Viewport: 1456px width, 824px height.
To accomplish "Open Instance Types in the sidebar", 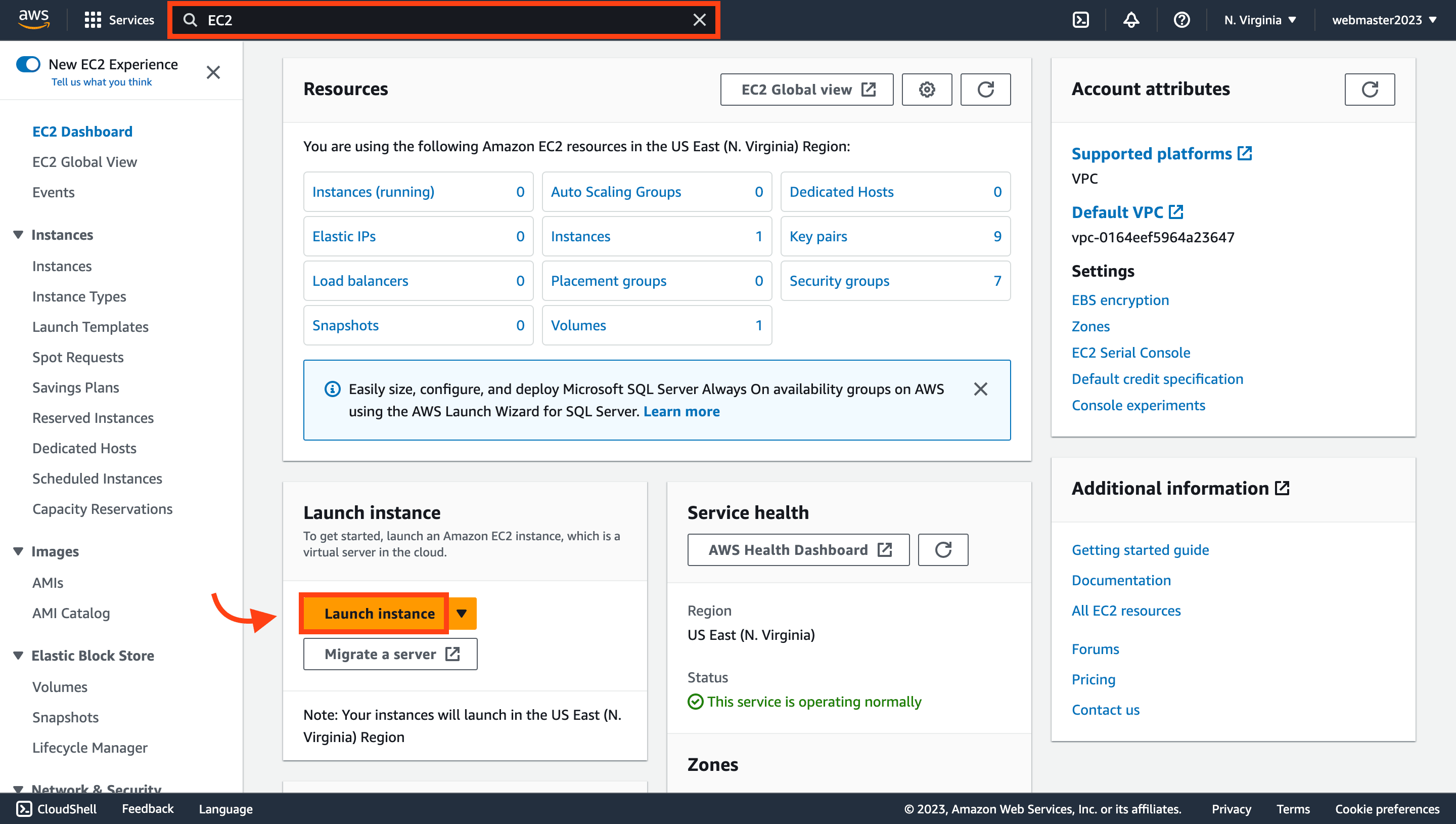I will pos(79,296).
